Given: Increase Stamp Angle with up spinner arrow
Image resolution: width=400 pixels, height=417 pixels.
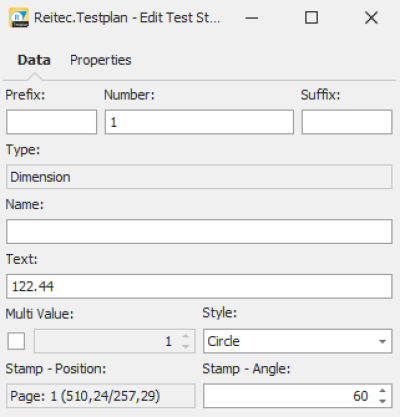Looking at the screenshot, I should [x=383, y=391].
